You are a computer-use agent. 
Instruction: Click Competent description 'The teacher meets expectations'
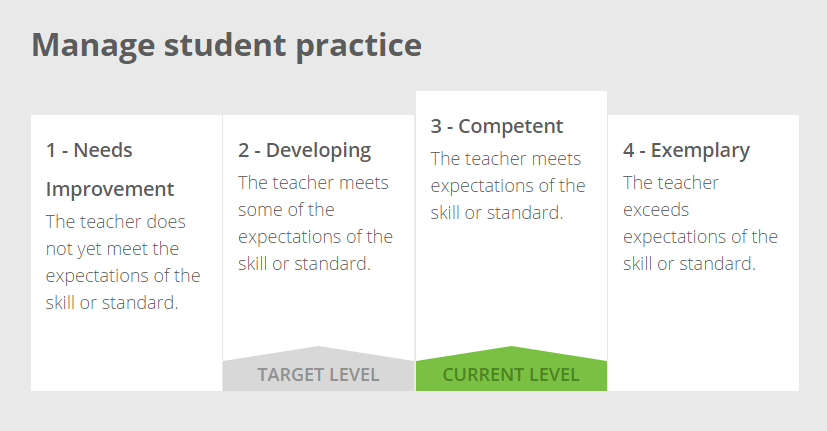point(507,186)
